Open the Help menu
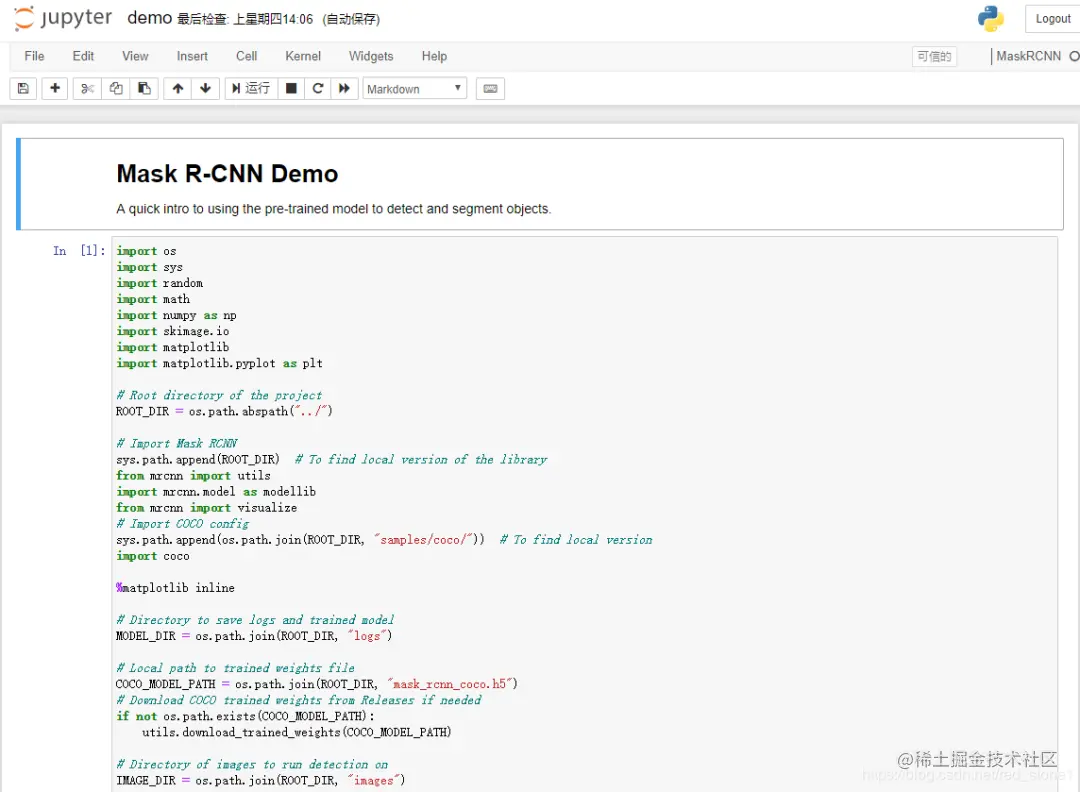The width and height of the screenshot is (1080, 792). coord(435,56)
